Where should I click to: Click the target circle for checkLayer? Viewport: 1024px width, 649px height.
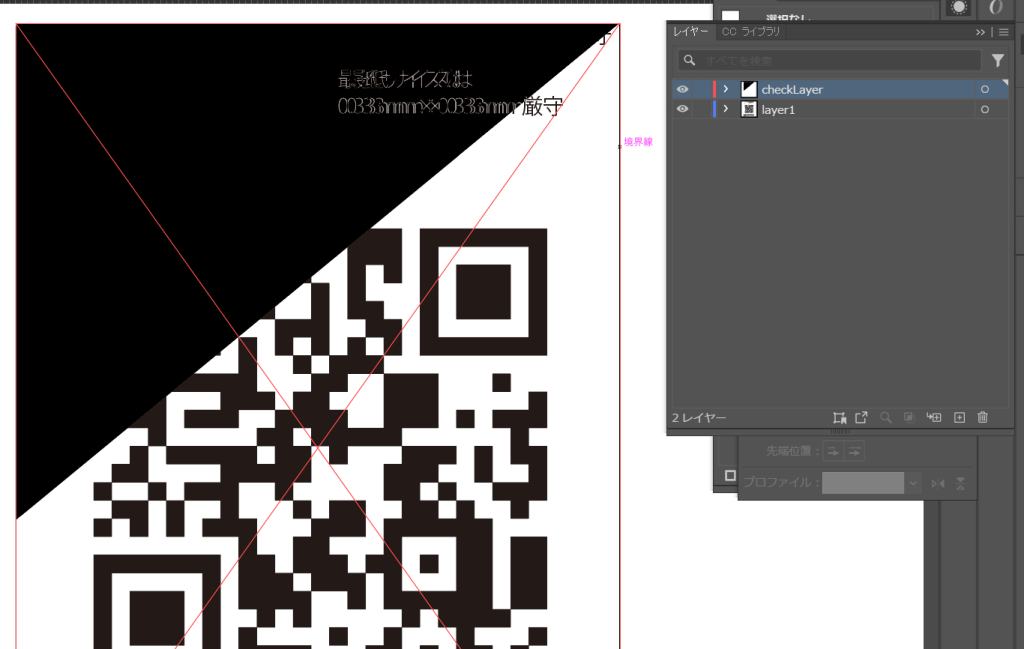(985, 89)
